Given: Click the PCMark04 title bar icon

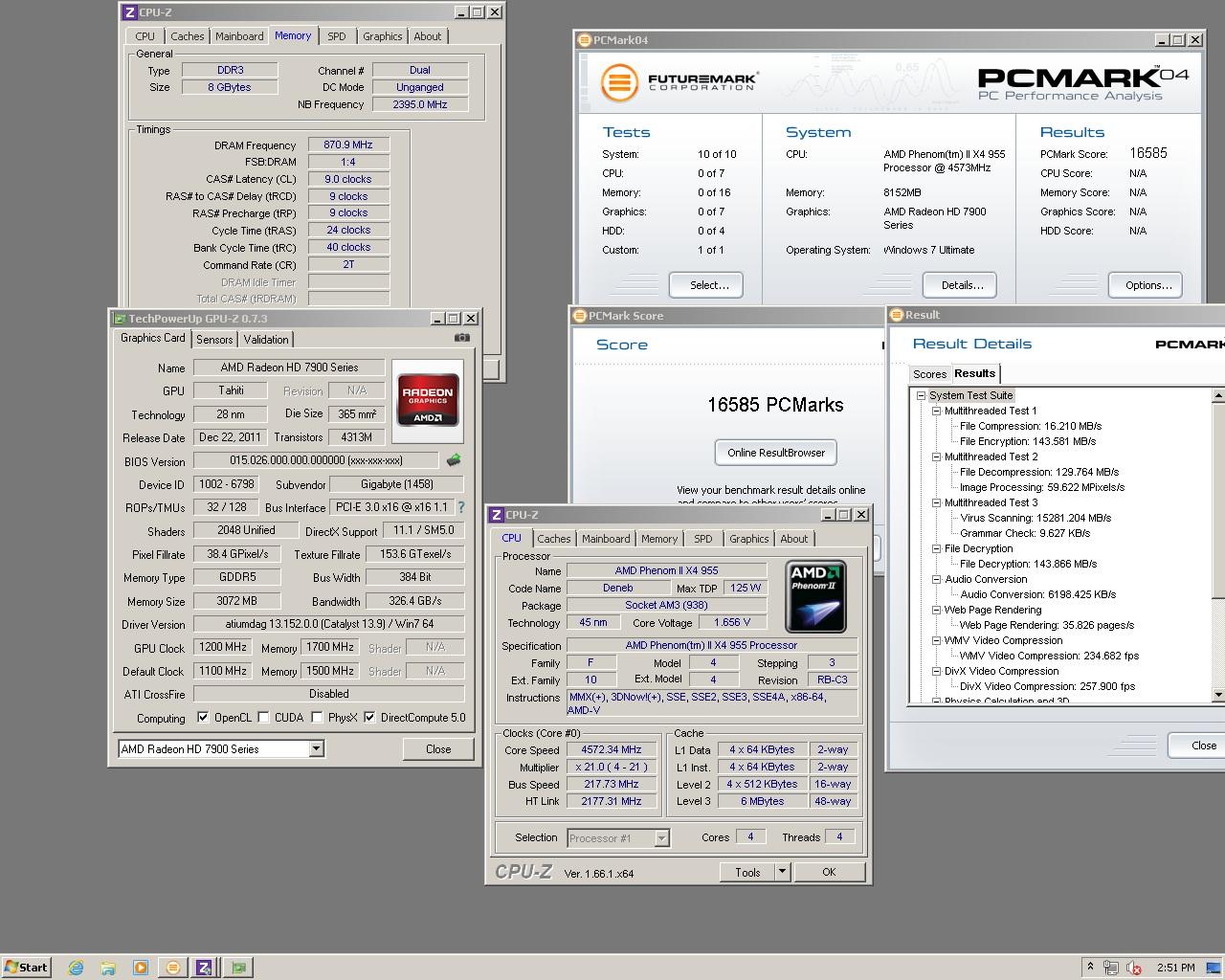Looking at the screenshot, I should tap(585, 40).
